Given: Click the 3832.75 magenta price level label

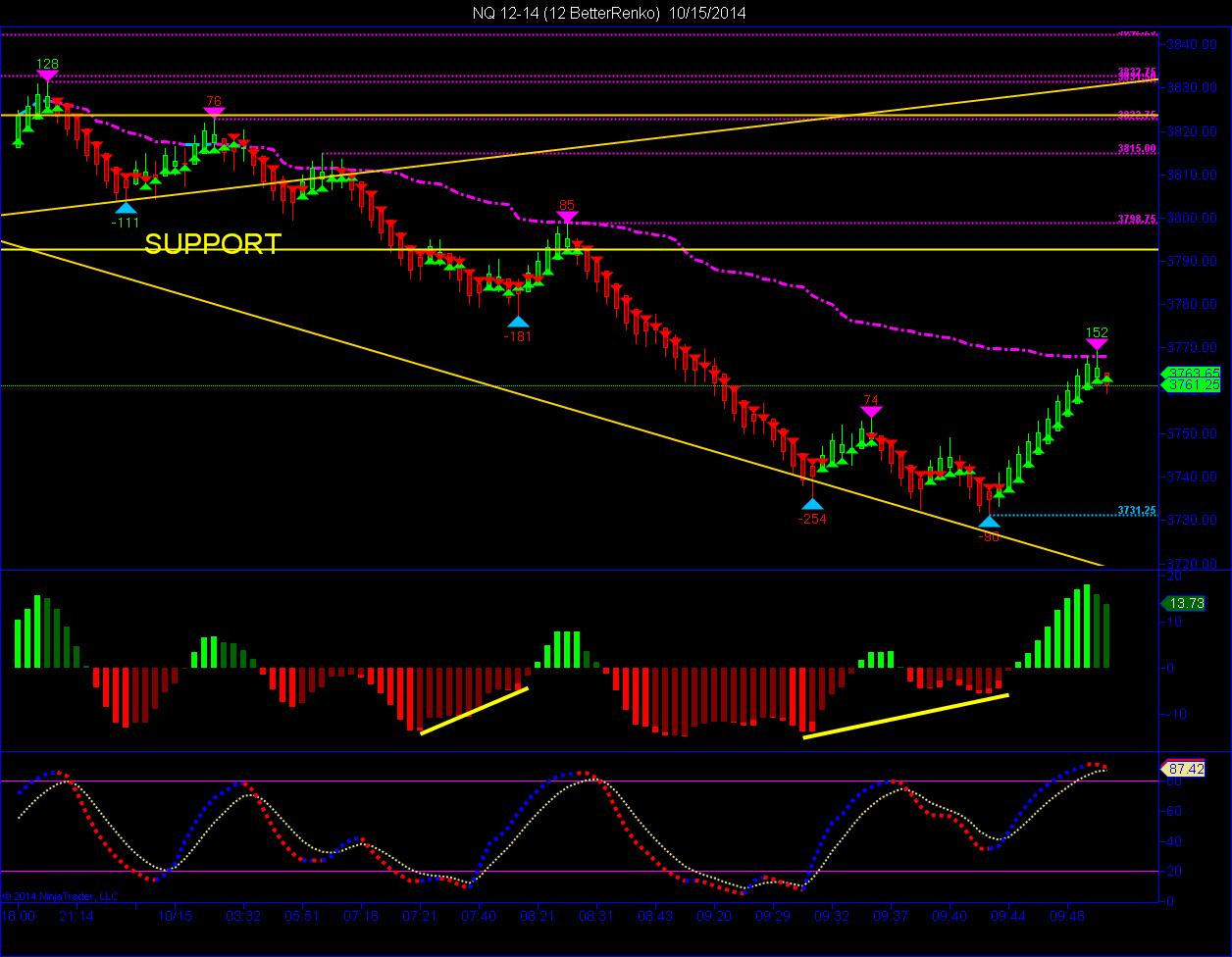Looking at the screenshot, I should tap(1137, 71).
